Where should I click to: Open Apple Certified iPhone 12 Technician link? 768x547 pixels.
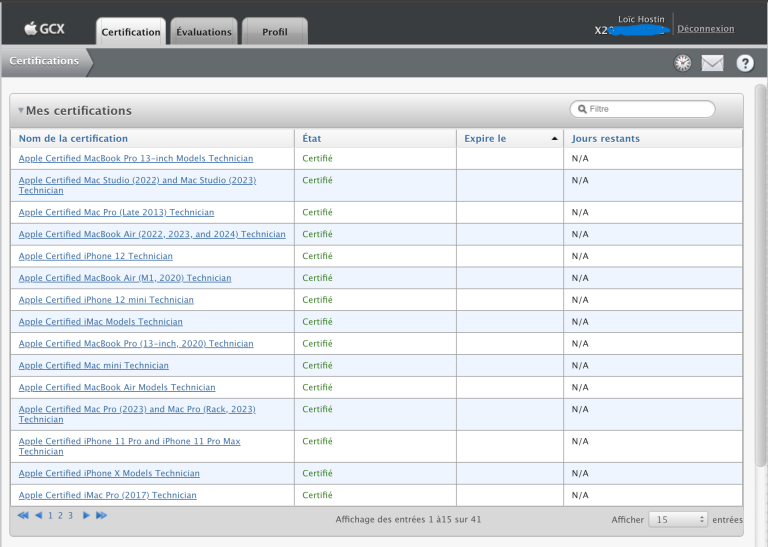96,256
